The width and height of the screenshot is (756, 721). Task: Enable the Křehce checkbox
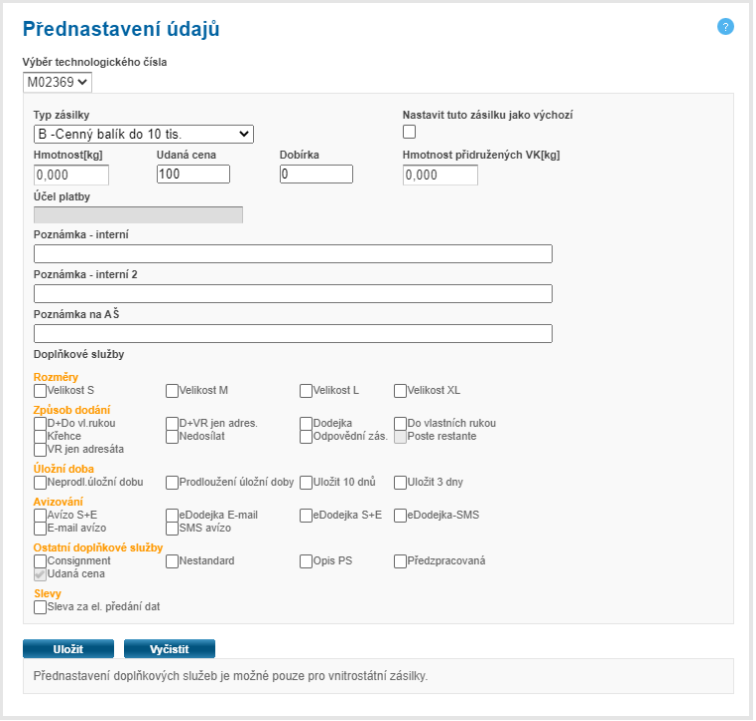pyautogui.click(x=40, y=437)
